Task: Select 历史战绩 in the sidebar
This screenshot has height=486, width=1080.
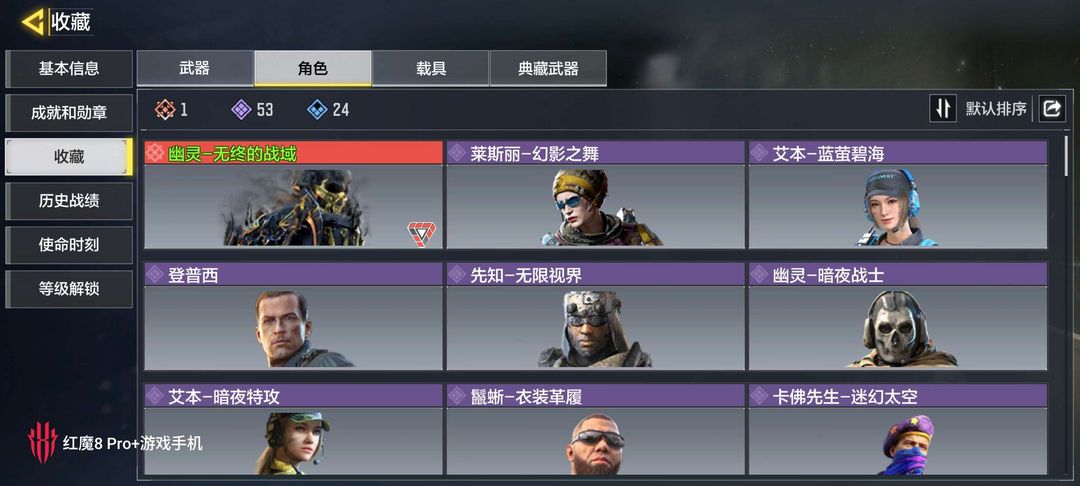Action: coord(69,201)
